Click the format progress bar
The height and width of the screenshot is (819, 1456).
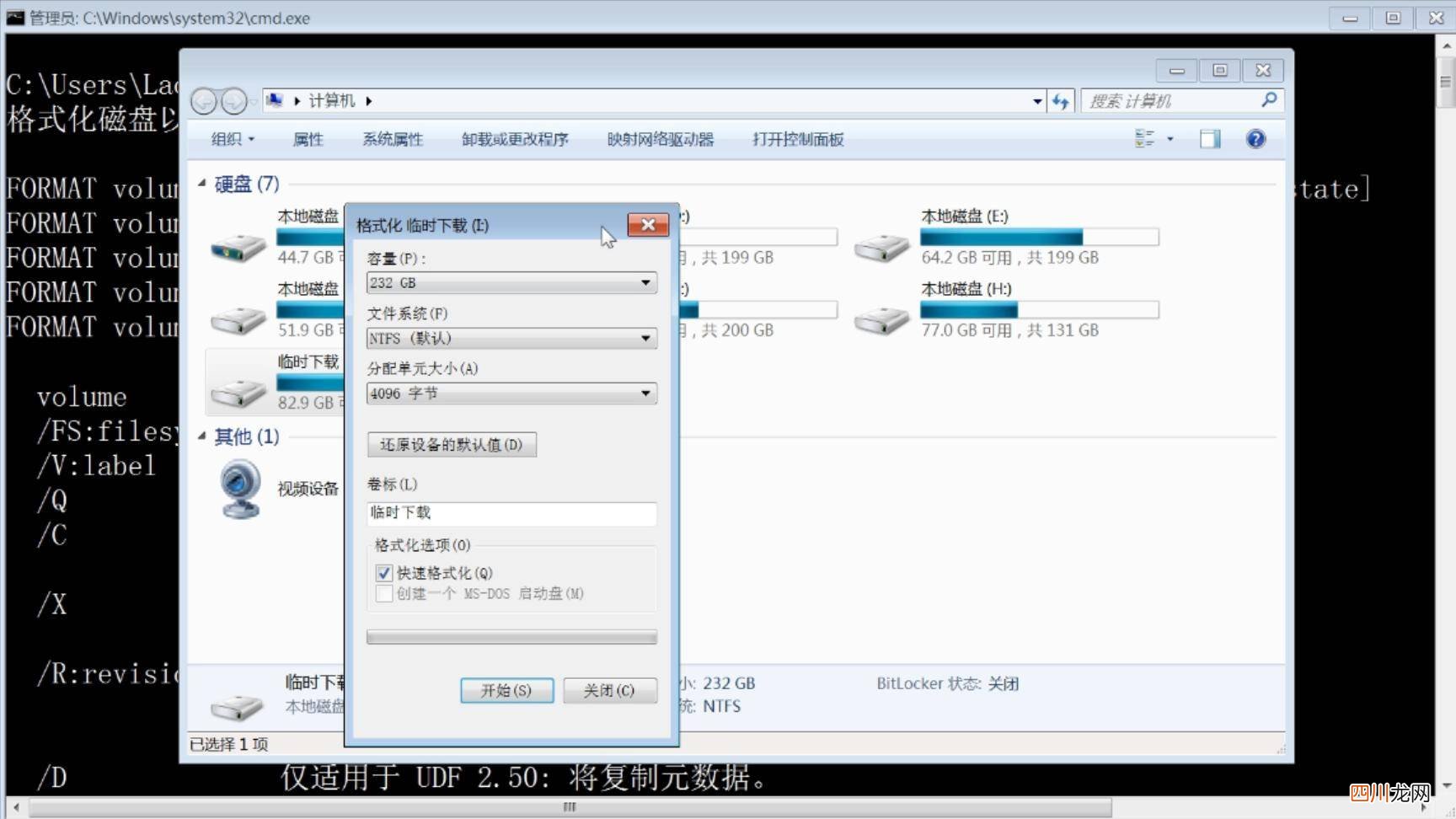511,637
